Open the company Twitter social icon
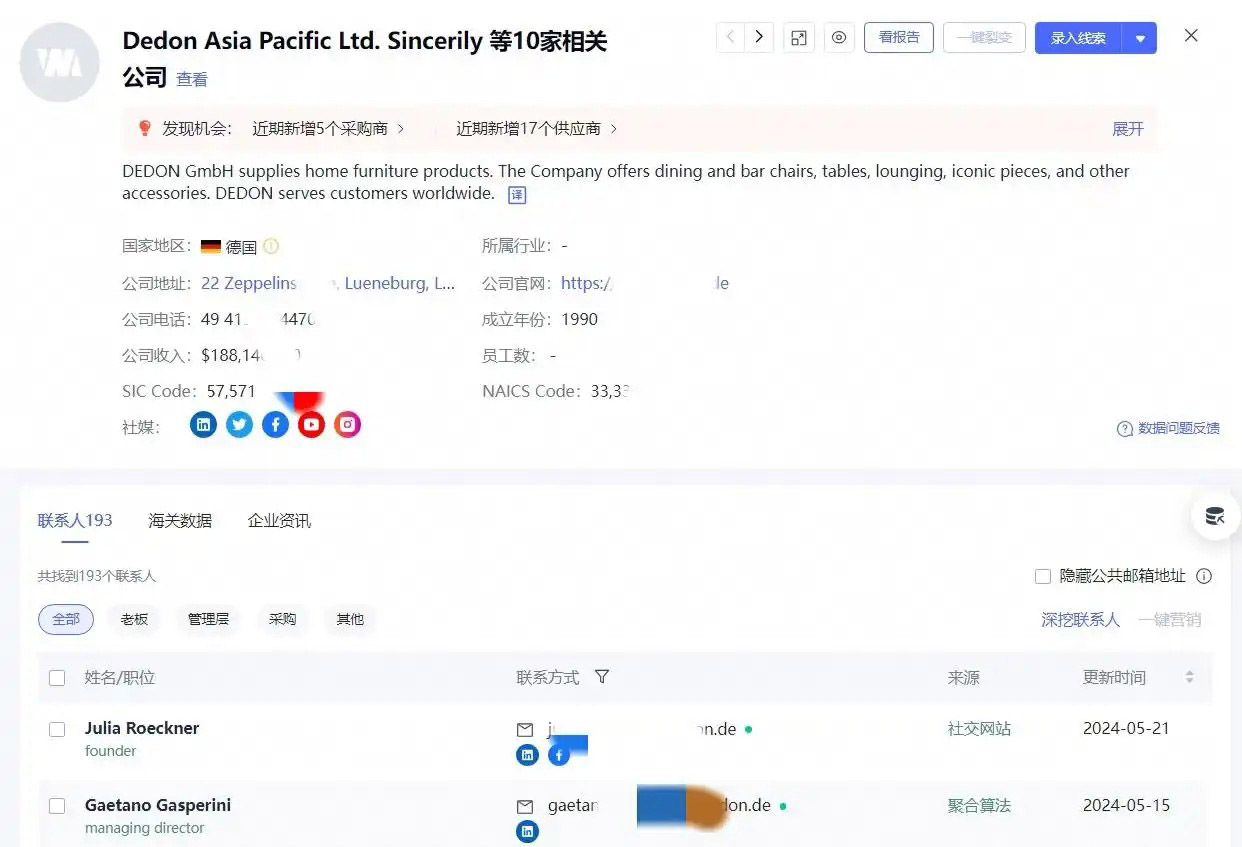 click(x=239, y=425)
